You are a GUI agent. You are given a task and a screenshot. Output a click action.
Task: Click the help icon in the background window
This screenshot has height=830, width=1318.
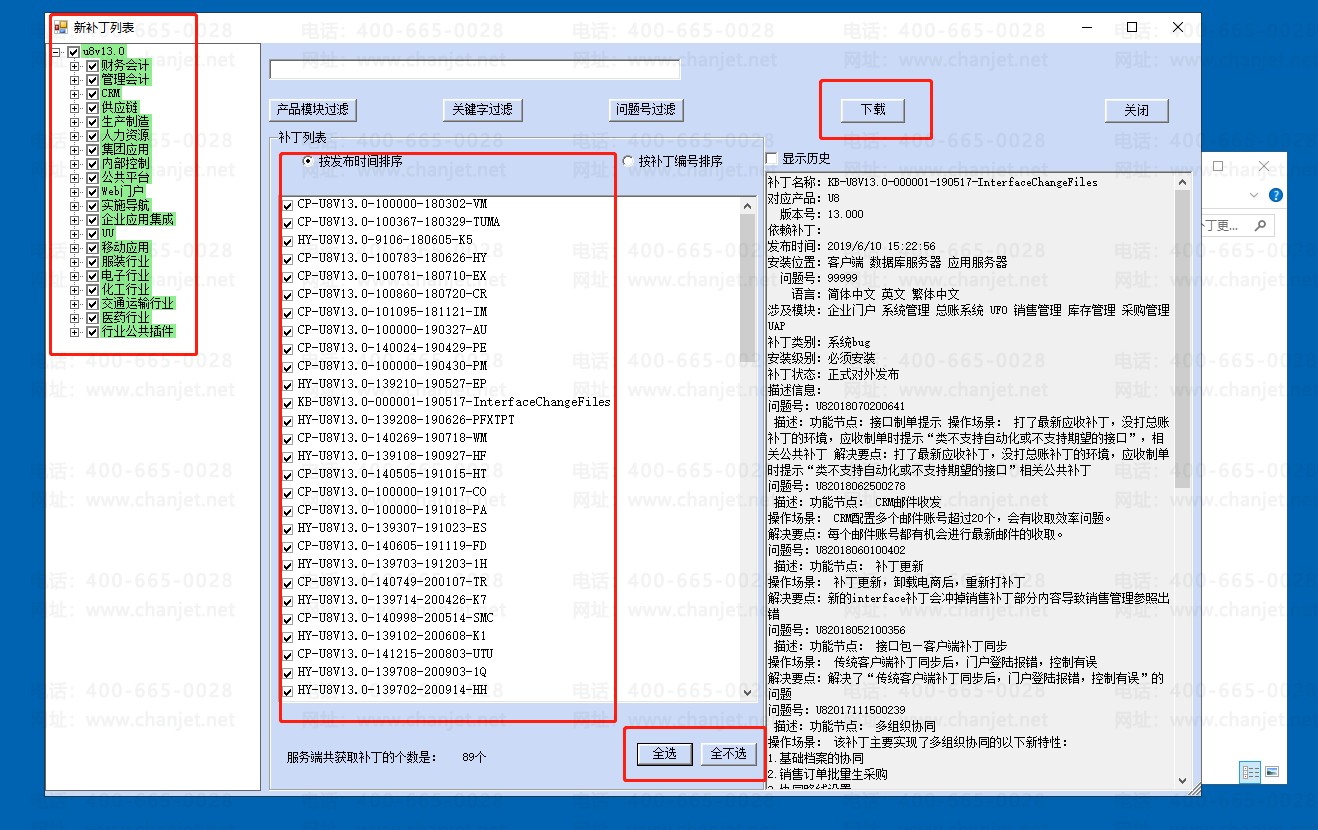(1275, 195)
